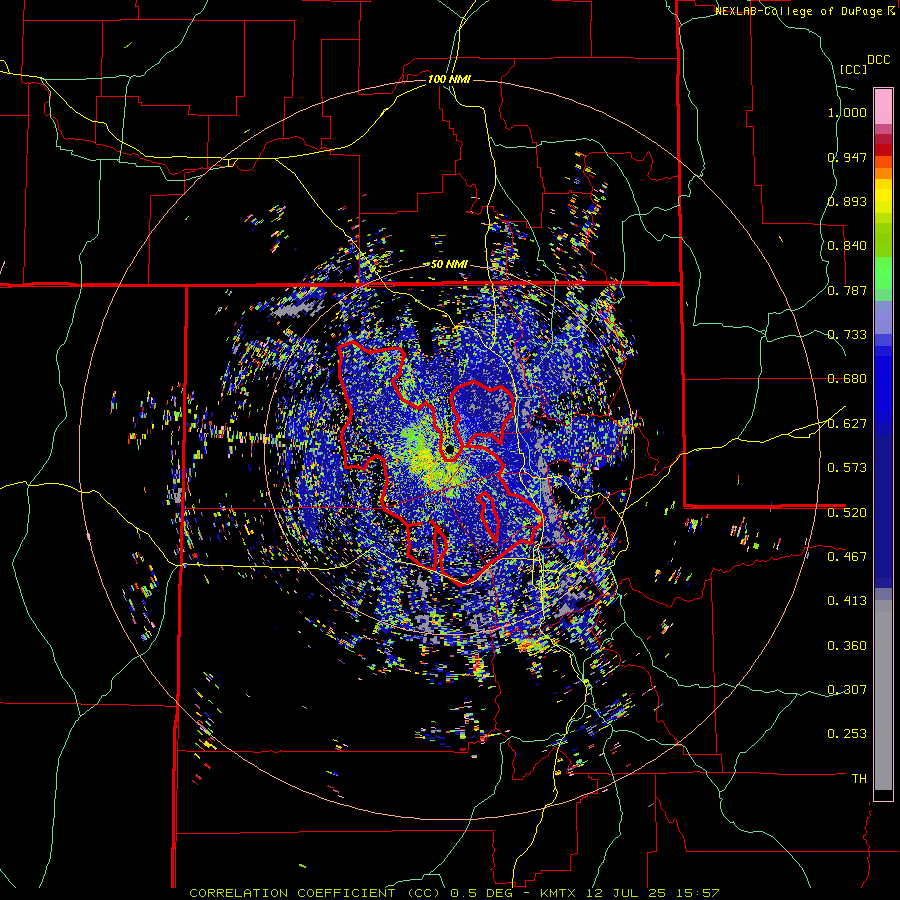900x900 pixels.
Task: Select the 0.520 legend value
Action: [847, 513]
